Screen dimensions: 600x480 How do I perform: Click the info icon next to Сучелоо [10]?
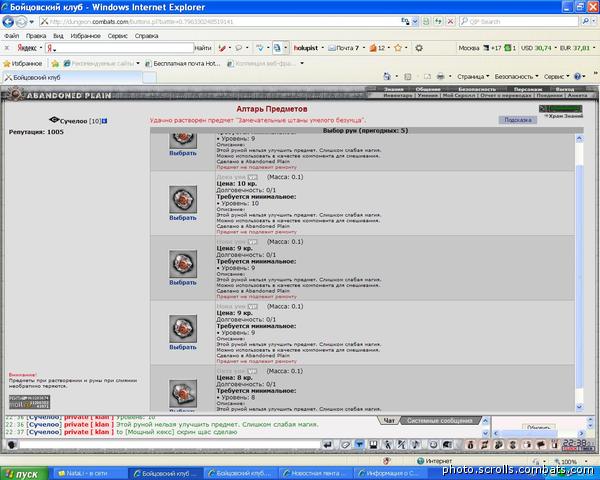click(104, 121)
